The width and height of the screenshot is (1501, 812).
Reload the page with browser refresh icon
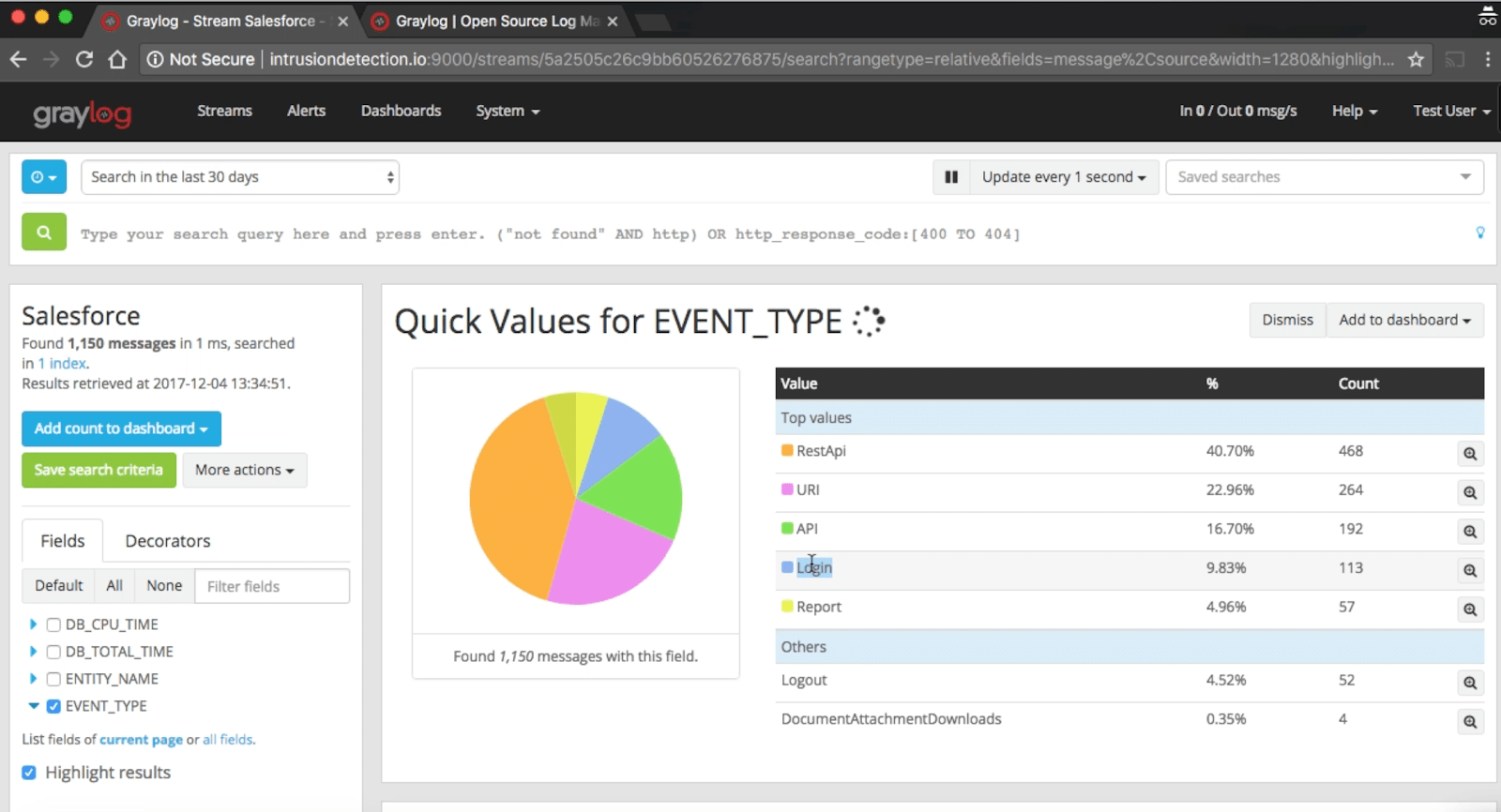(84, 59)
